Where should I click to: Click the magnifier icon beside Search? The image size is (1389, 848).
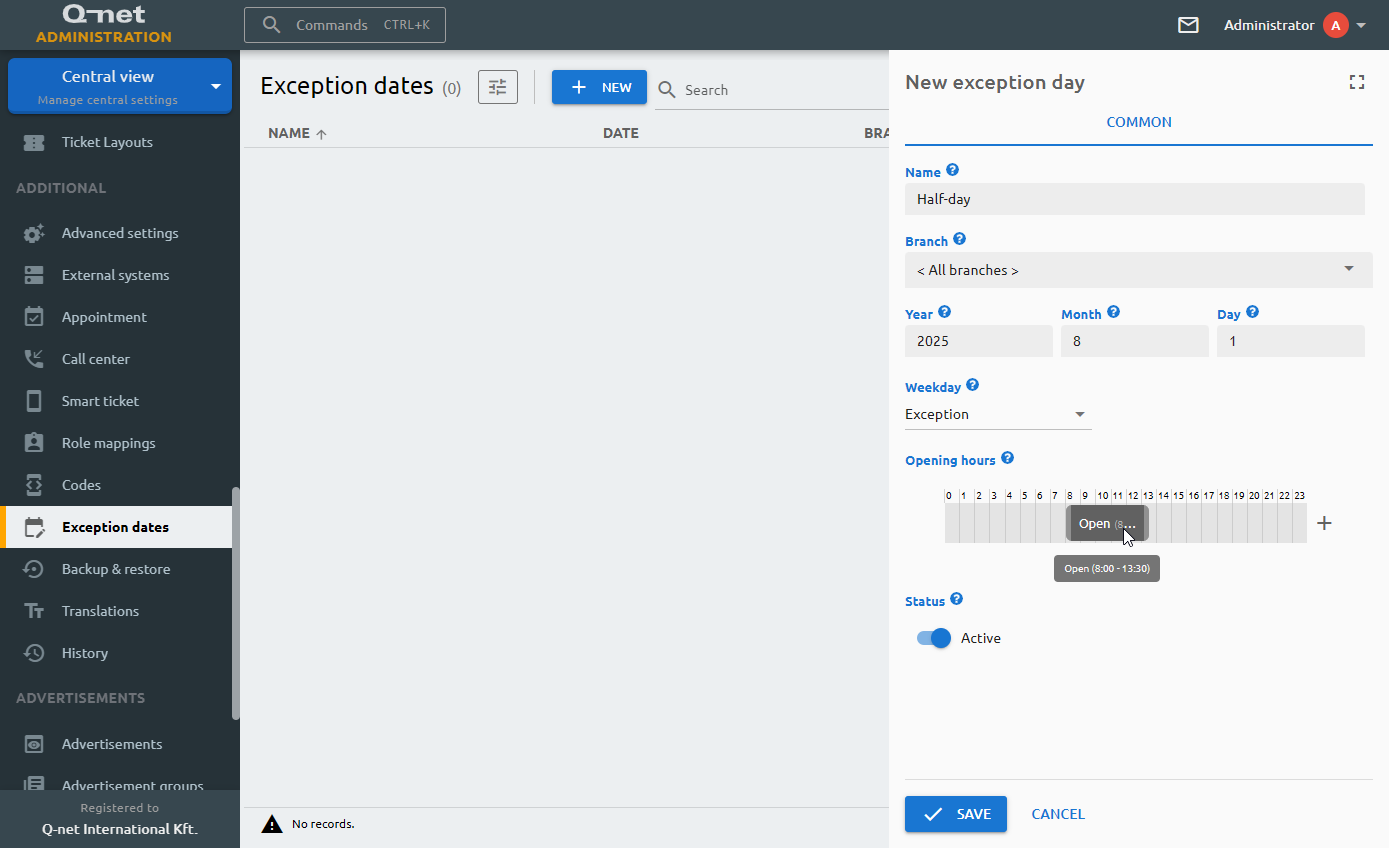(x=667, y=90)
